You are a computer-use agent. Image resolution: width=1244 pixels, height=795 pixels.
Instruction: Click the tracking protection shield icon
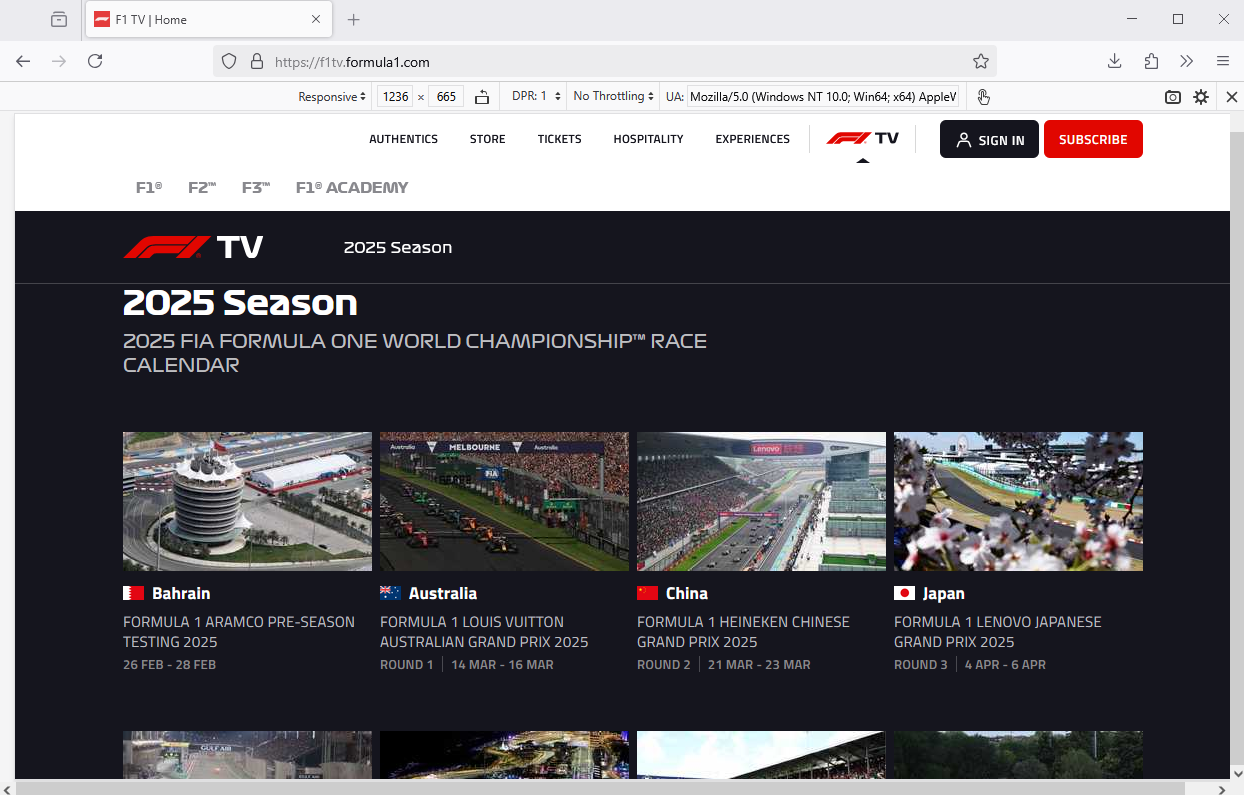(229, 61)
